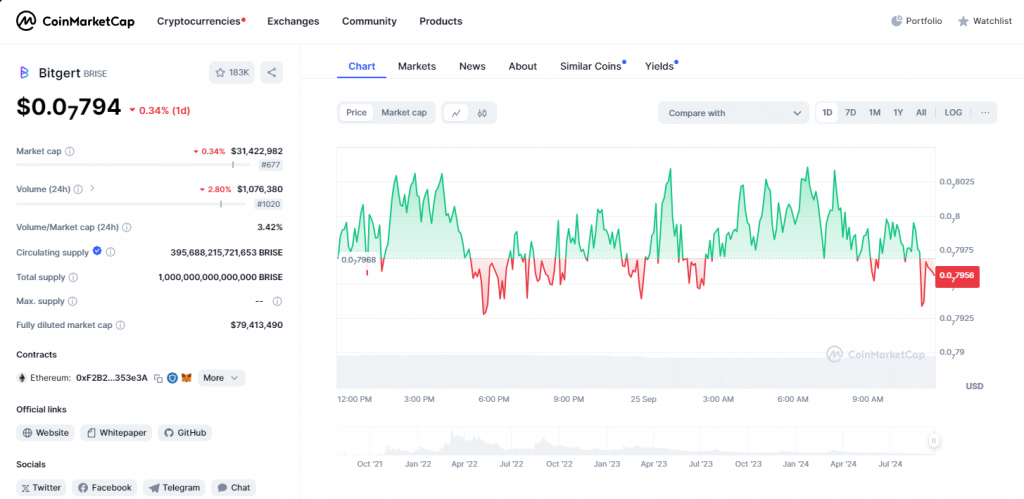Image resolution: width=1024 pixels, height=499 pixels.
Task: Show info for Volume (24h)
Action: 78,189
